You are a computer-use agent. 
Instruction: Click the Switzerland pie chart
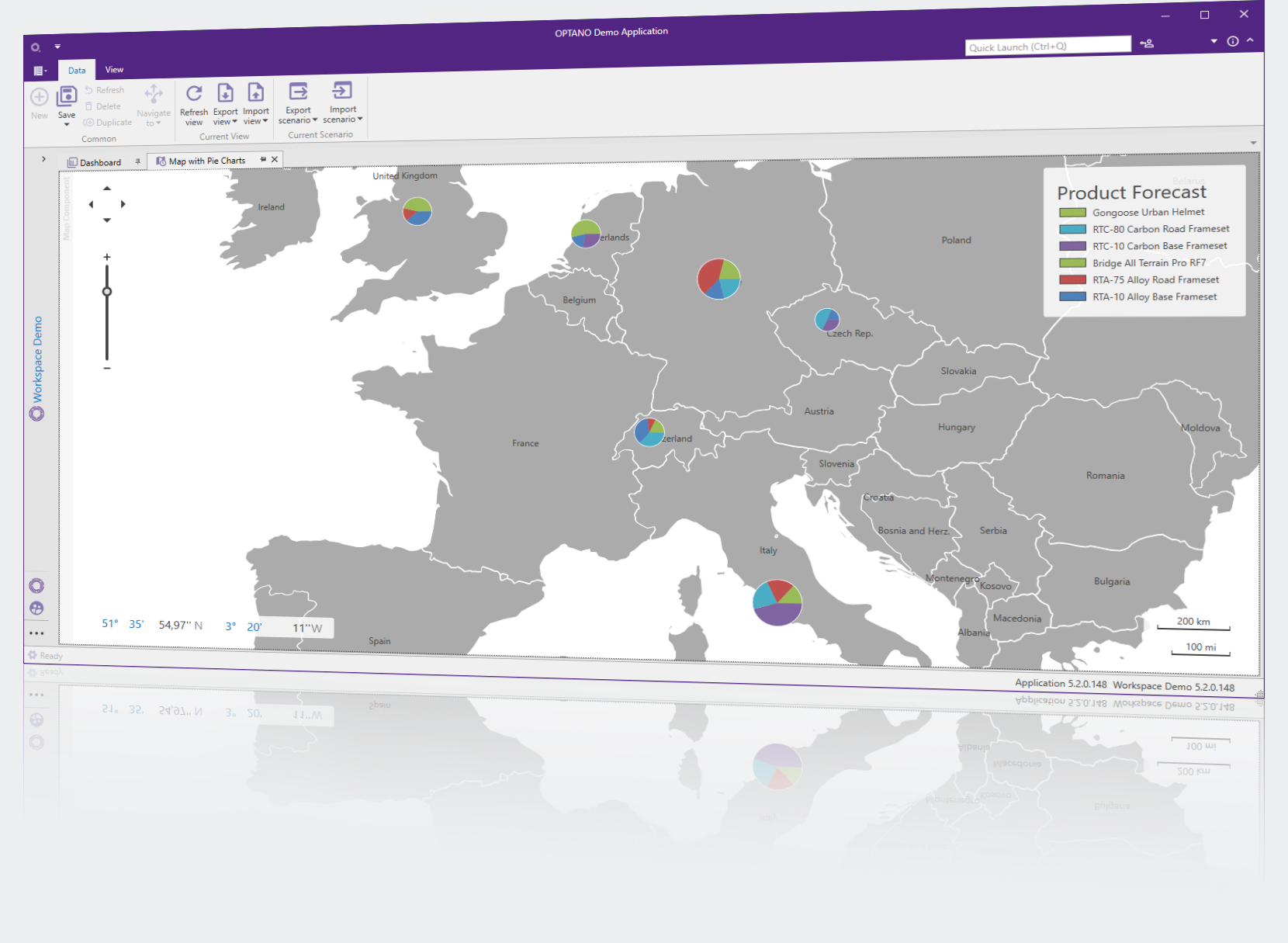[x=649, y=432]
